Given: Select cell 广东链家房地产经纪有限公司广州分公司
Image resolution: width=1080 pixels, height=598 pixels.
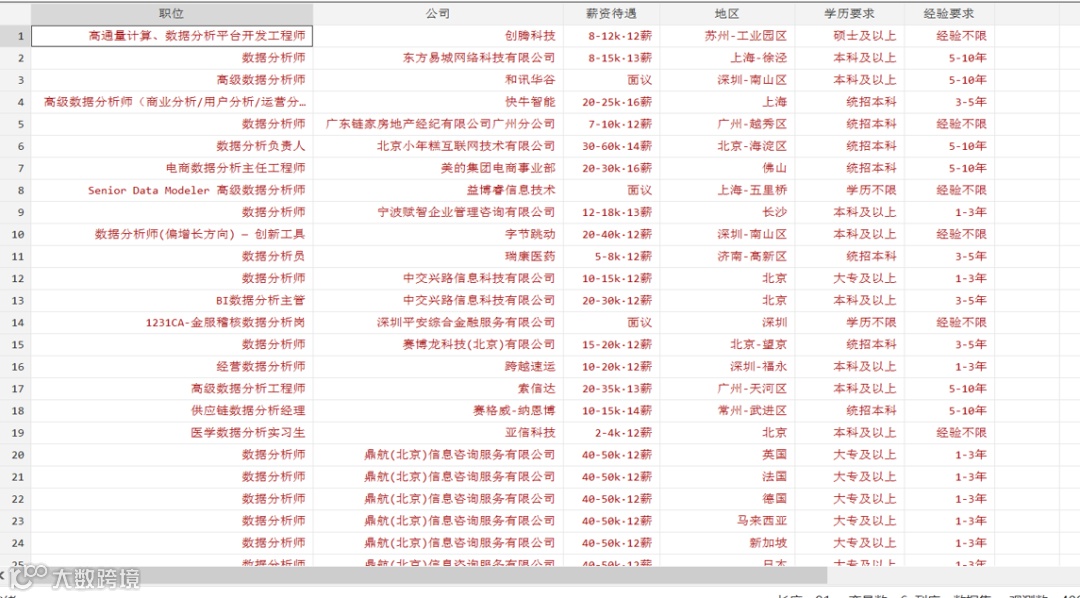Looking at the screenshot, I should point(438,124).
